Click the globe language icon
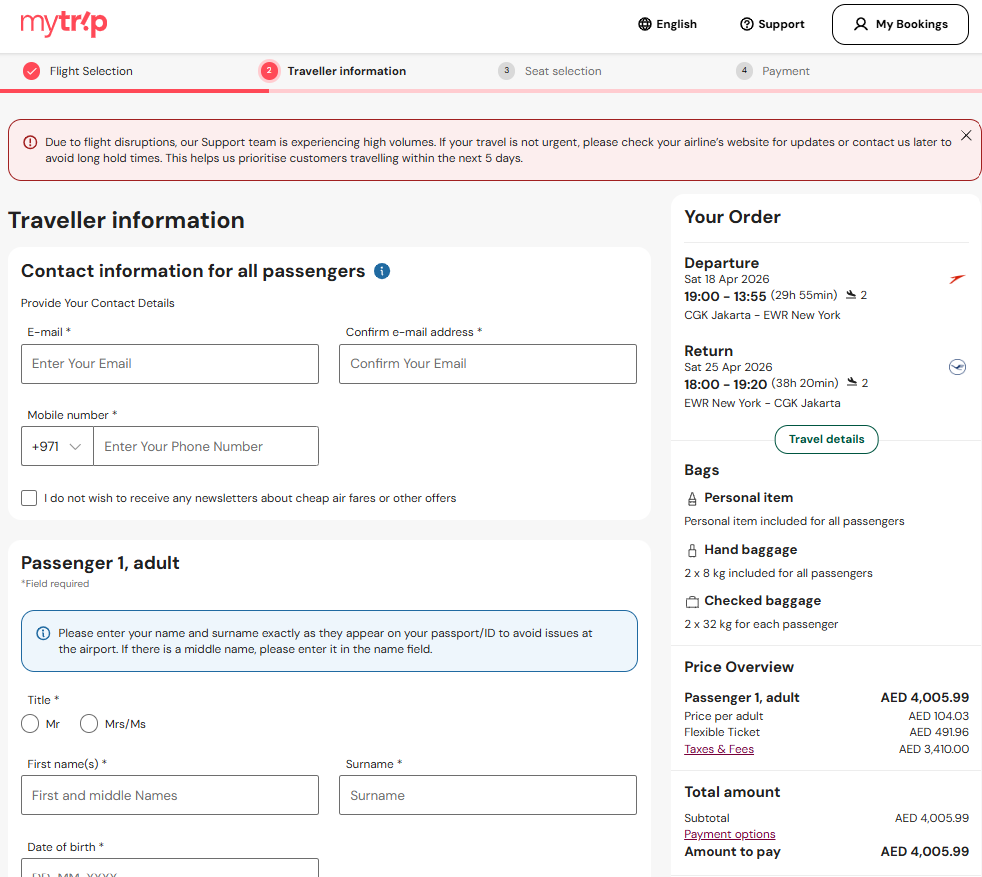The height and width of the screenshot is (877, 982). pos(645,24)
